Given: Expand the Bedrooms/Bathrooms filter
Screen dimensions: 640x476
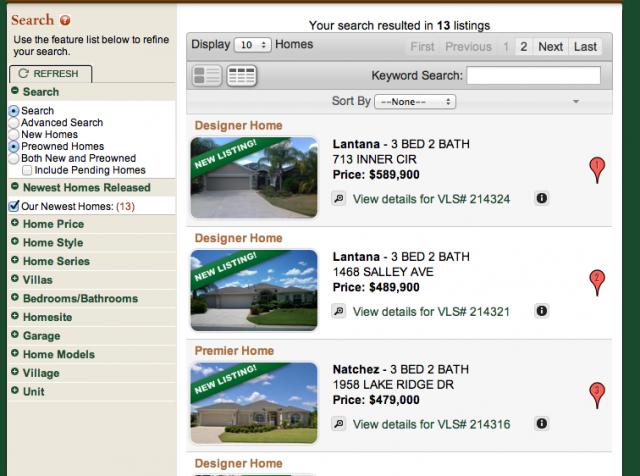Looking at the screenshot, I should 15,297.
